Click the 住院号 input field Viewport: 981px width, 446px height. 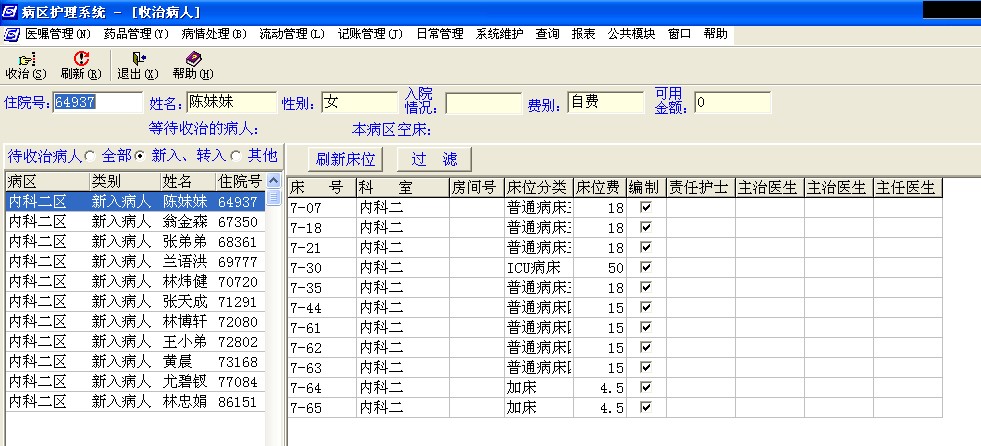98,103
